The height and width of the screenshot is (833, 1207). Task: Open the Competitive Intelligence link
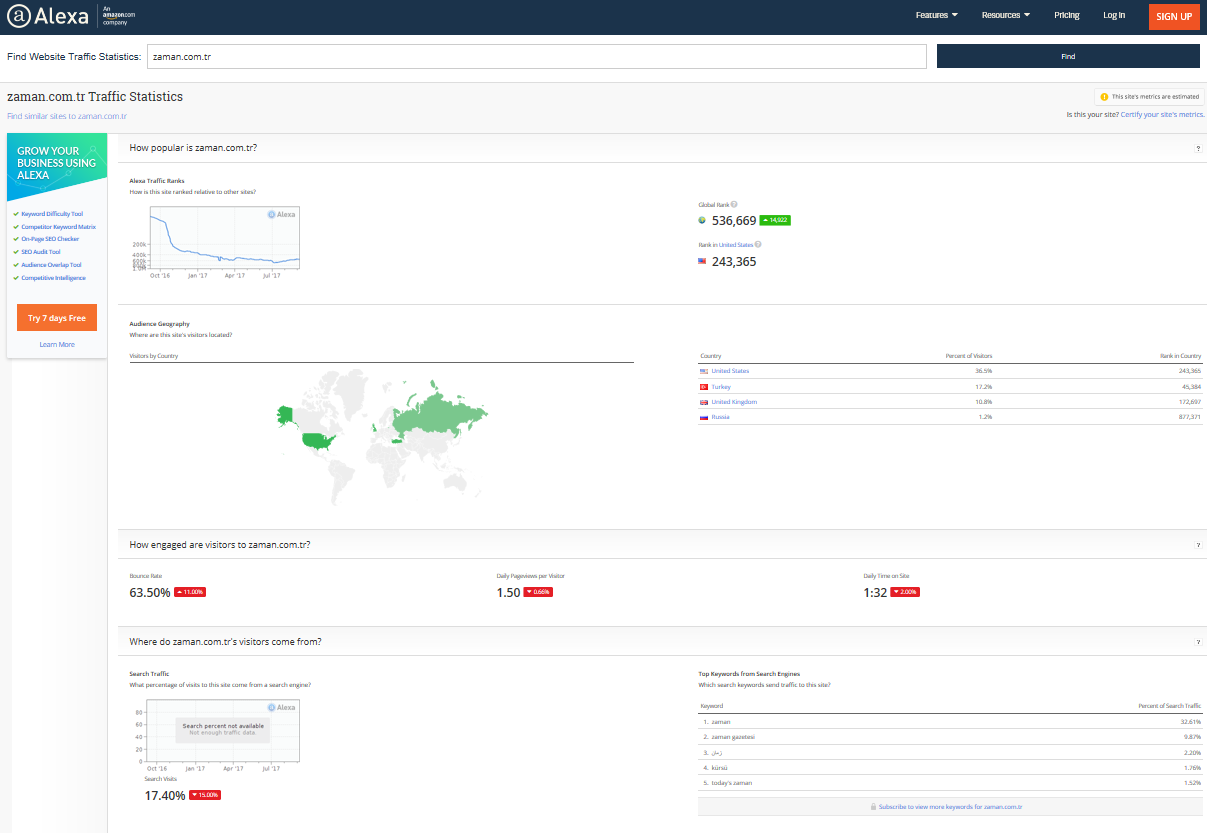coord(53,278)
